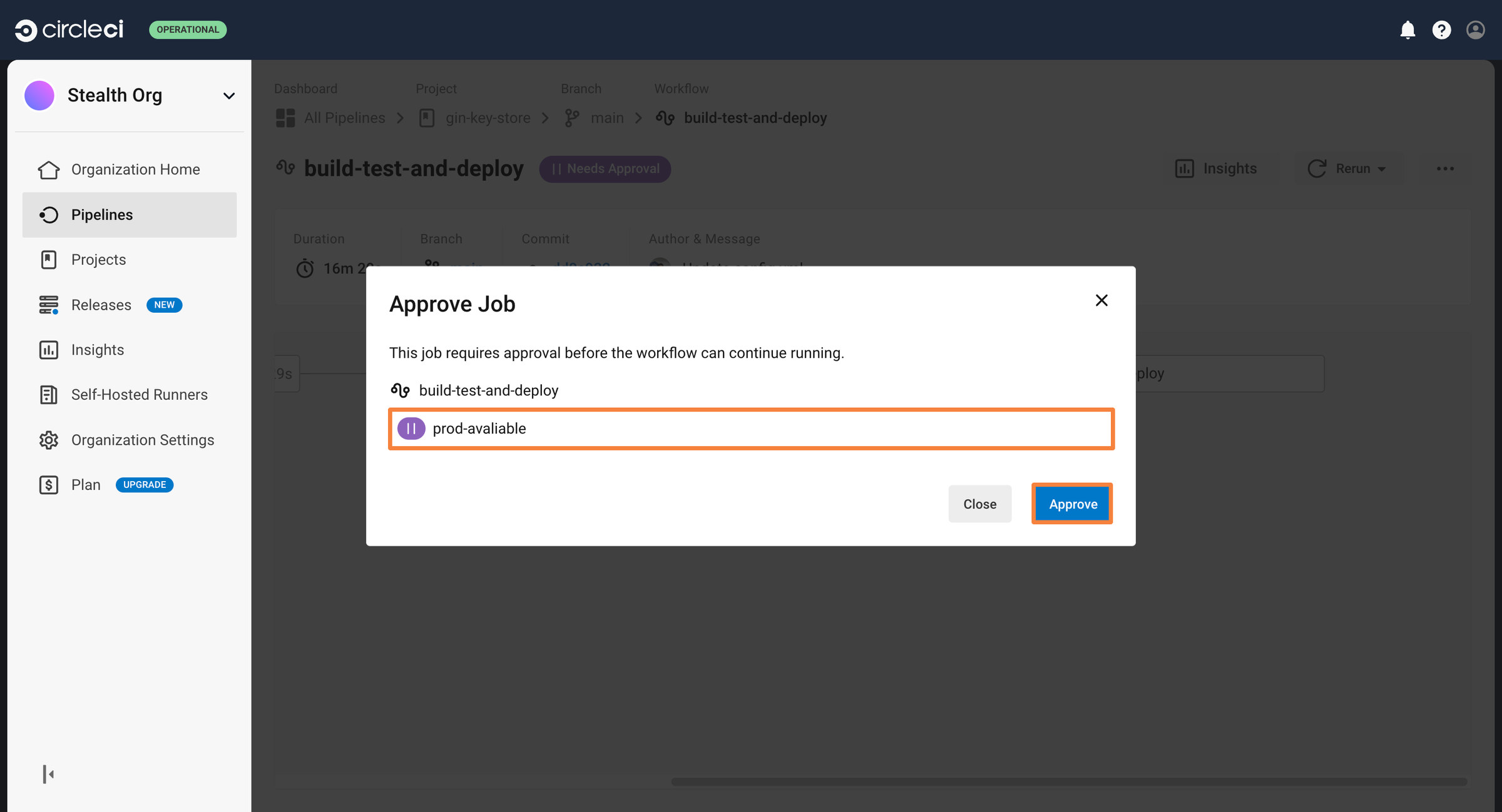Open the notifications bell icon

[1407, 29]
